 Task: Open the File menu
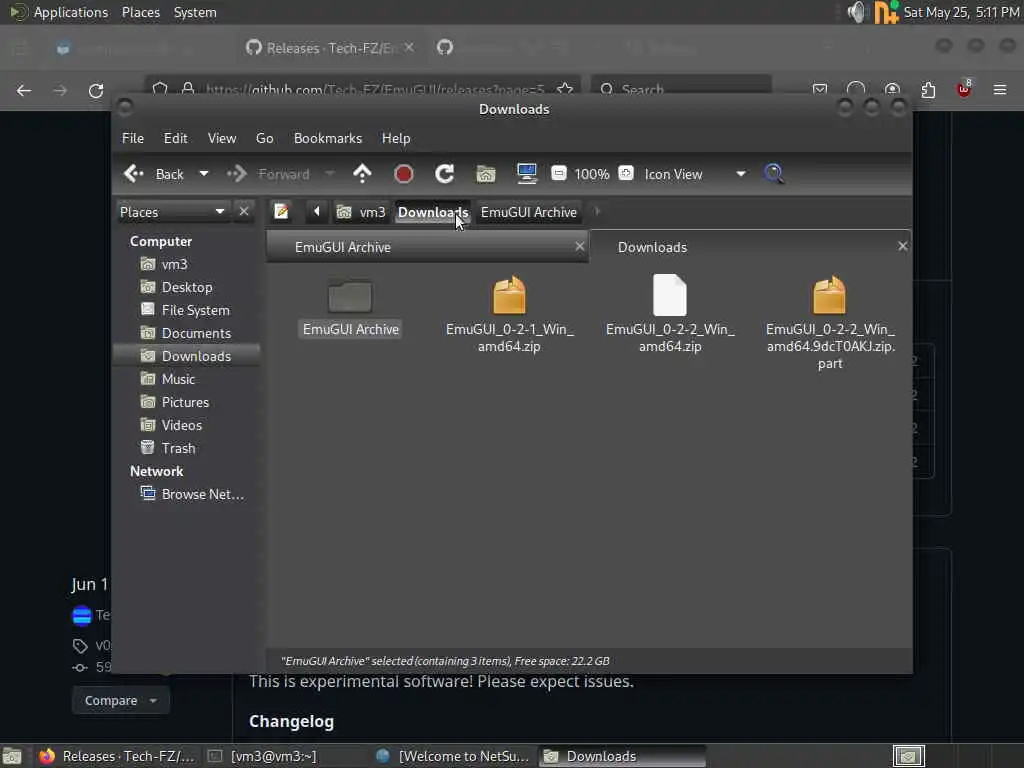(133, 138)
